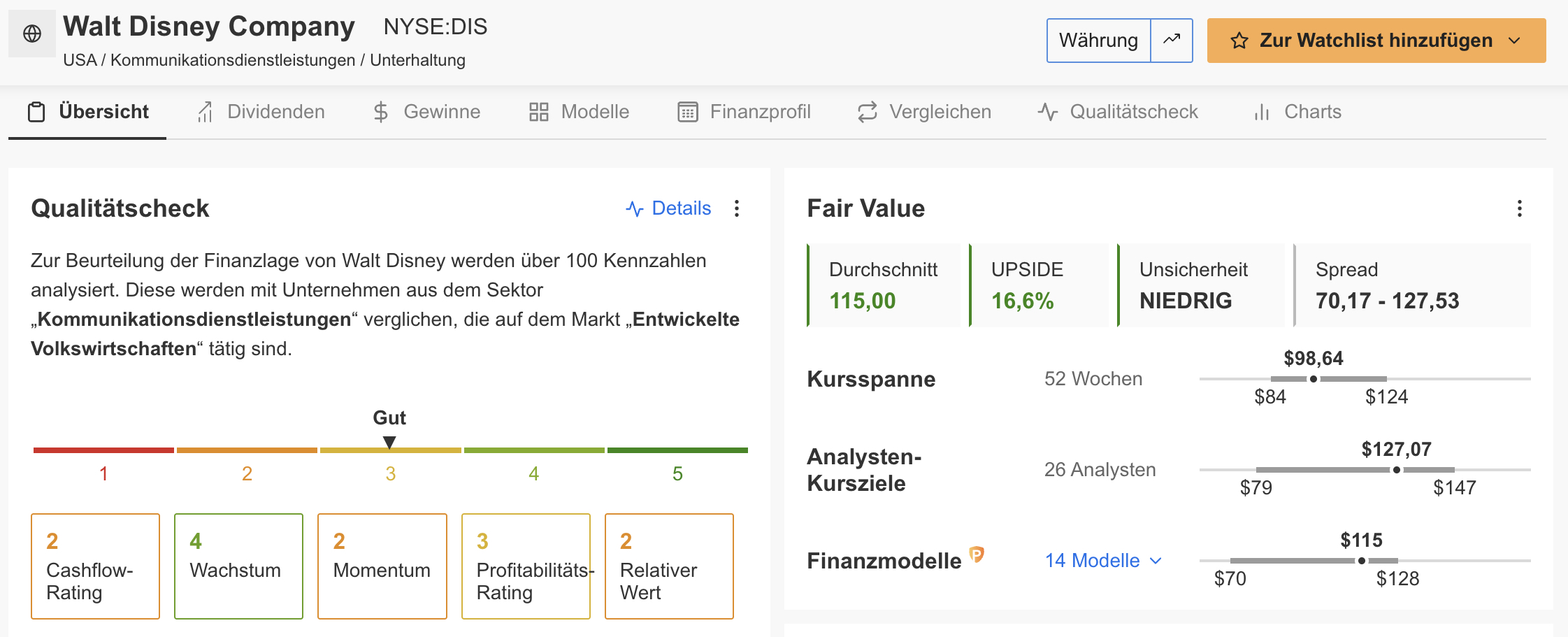Viewport: 1568px width, 637px height.
Task: Click the red segment 1 of rating scale
Action: click(x=103, y=450)
